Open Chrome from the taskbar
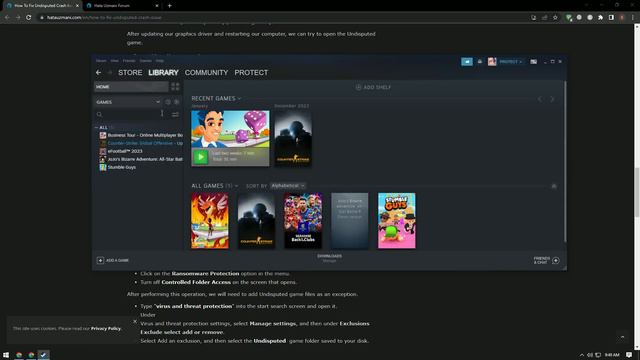This screenshot has height=360, width=640. click(x=19, y=355)
